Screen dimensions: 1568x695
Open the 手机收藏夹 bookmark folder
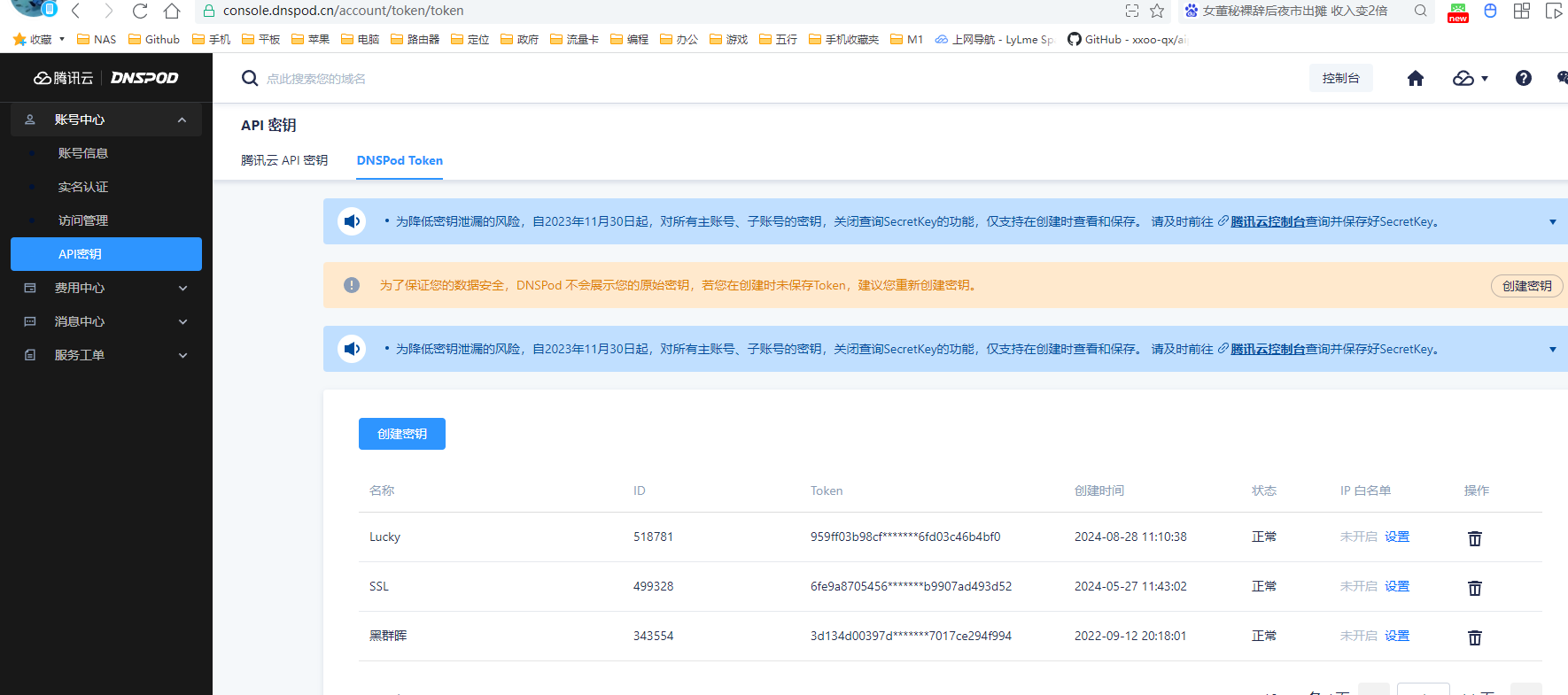click(843, 39)
